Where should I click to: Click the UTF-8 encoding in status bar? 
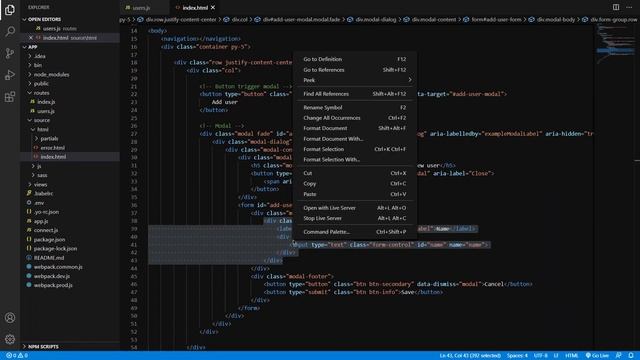pos(540,356)
